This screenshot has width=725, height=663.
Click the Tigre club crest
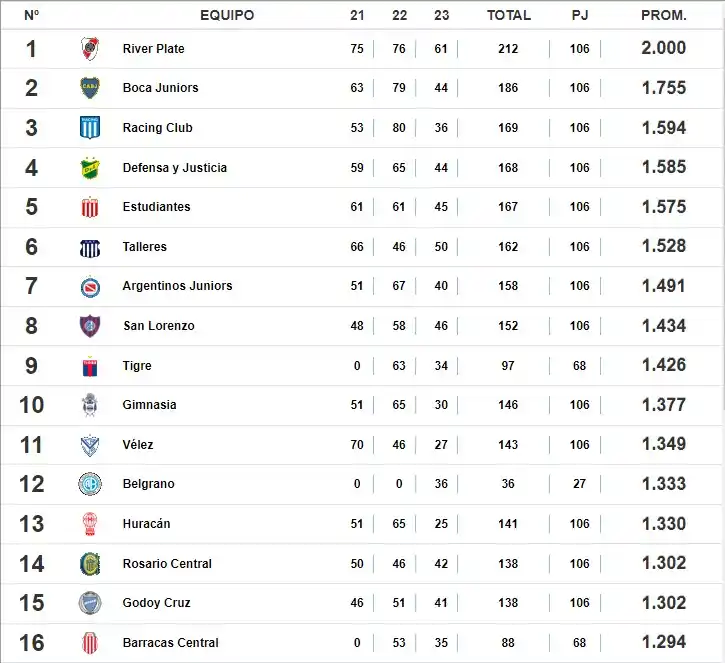[x=90, y=366]
